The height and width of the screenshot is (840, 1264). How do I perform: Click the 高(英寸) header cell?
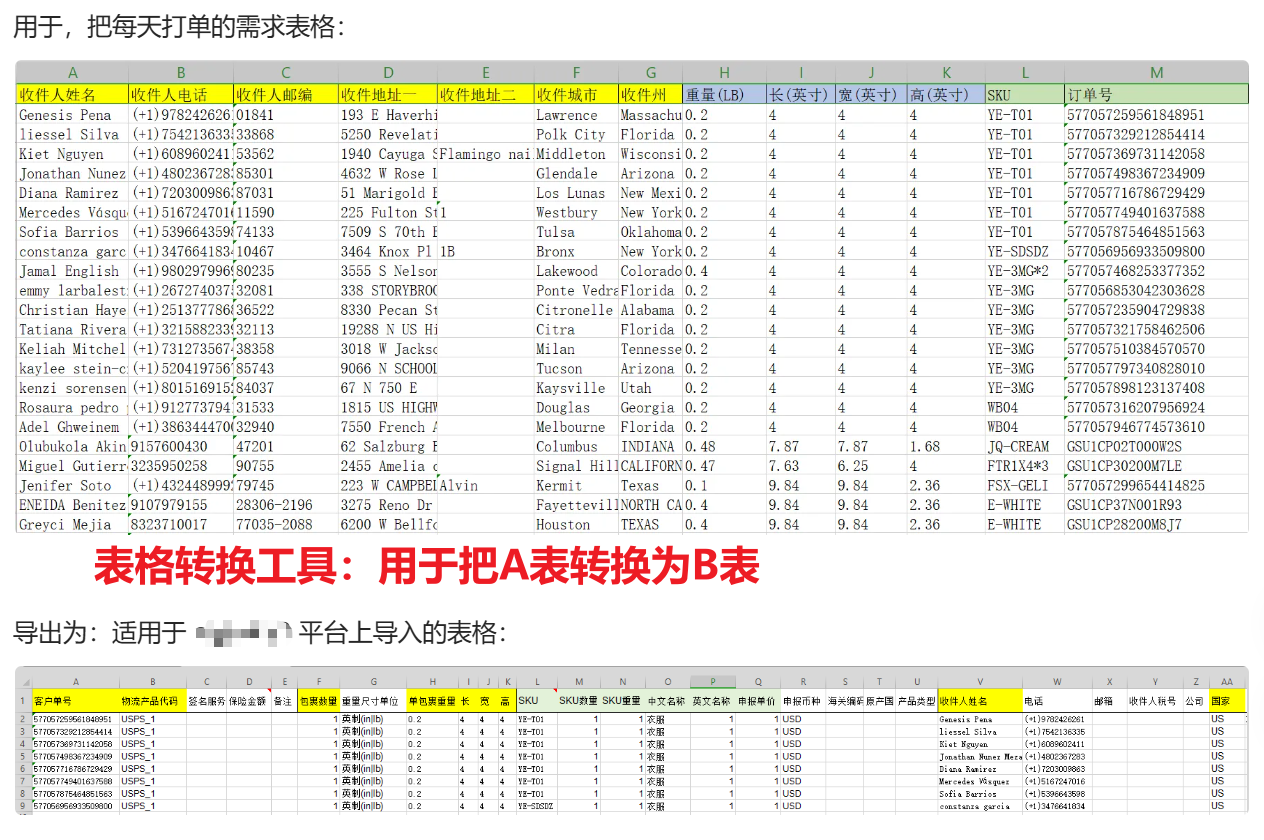946,95
